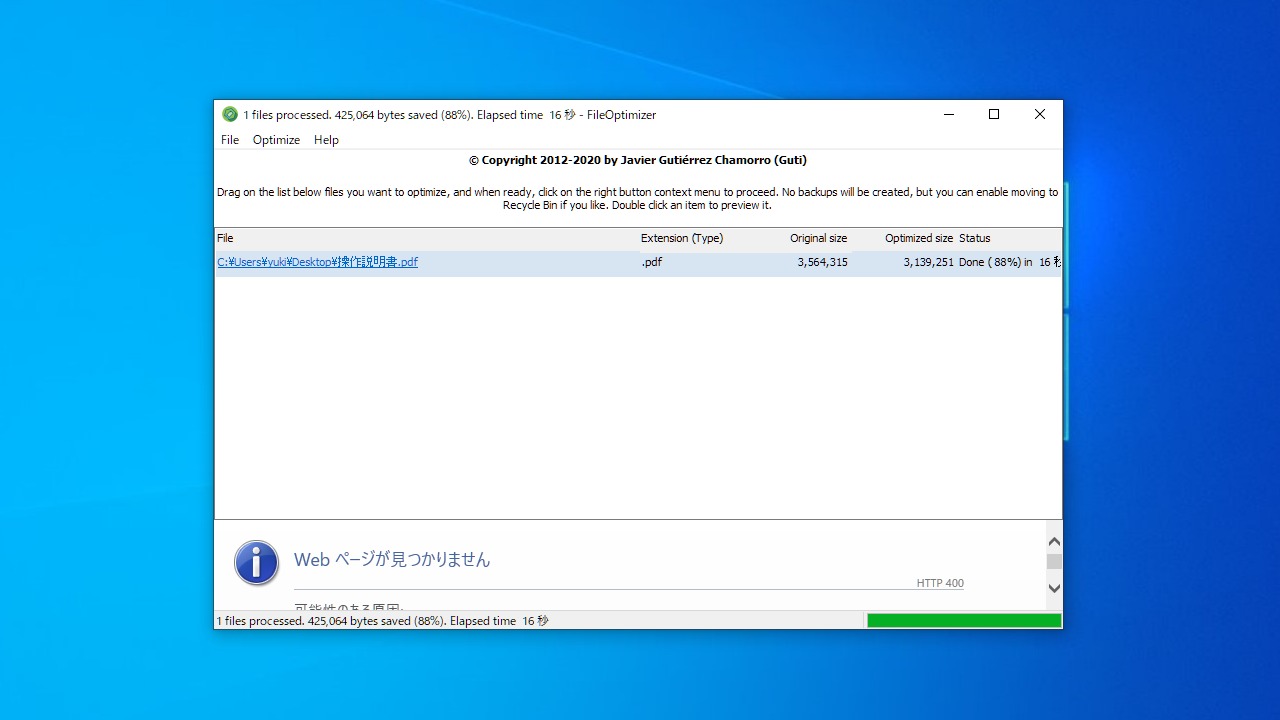Viewport: 1280px width, 720px height.
Task: Click the green progress bar in the status bar
Action: (x=964, y=621)
